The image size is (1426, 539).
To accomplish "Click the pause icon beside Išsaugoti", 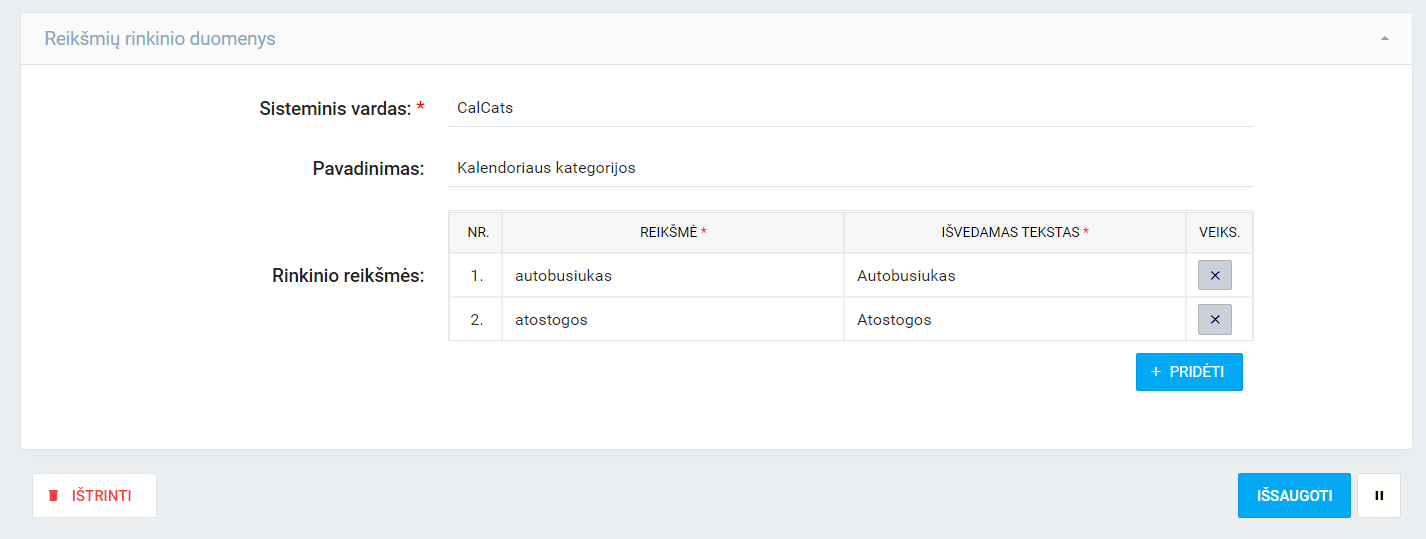I will 1379,495.
